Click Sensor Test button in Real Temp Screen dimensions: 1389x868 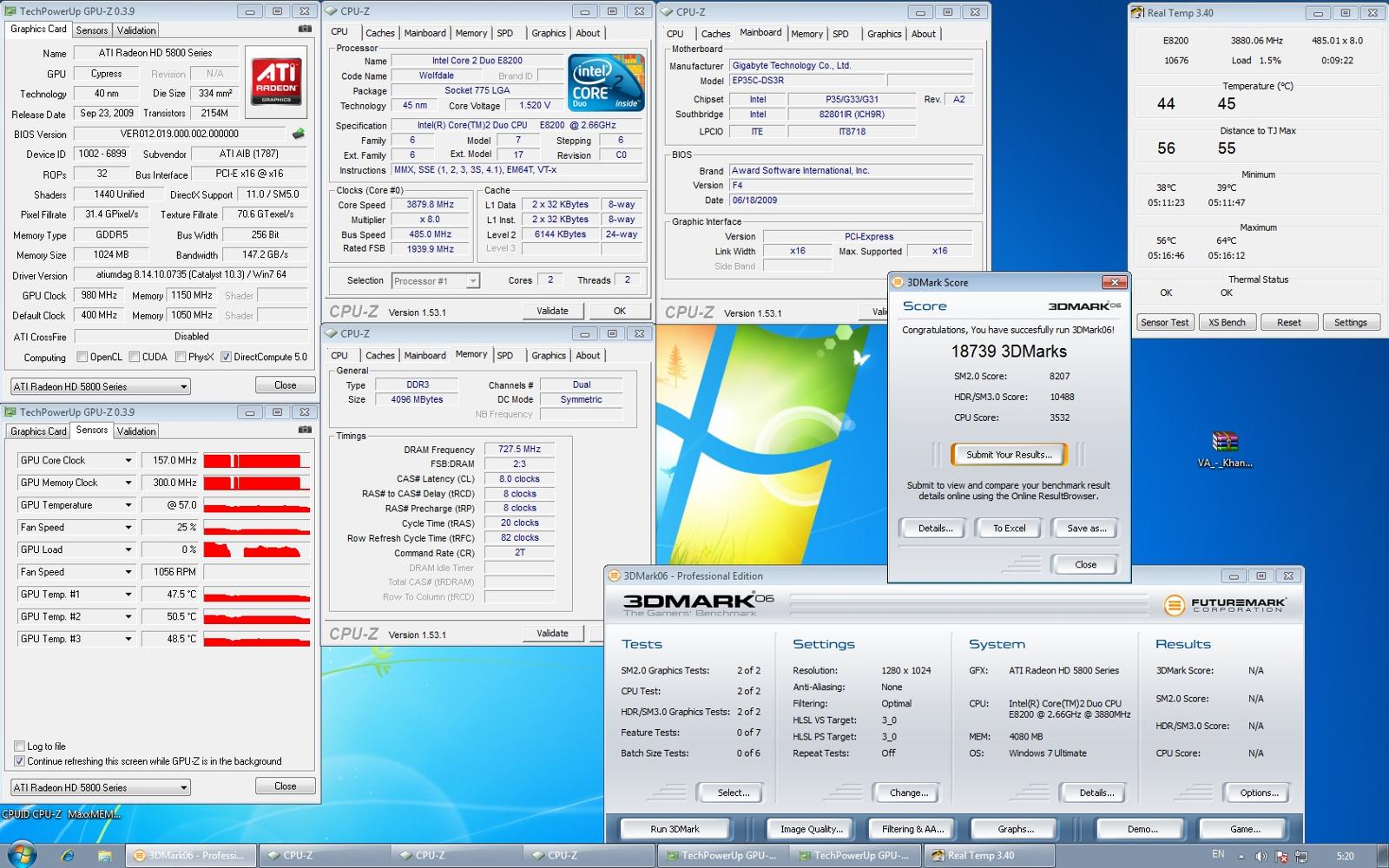[1164, 322]
